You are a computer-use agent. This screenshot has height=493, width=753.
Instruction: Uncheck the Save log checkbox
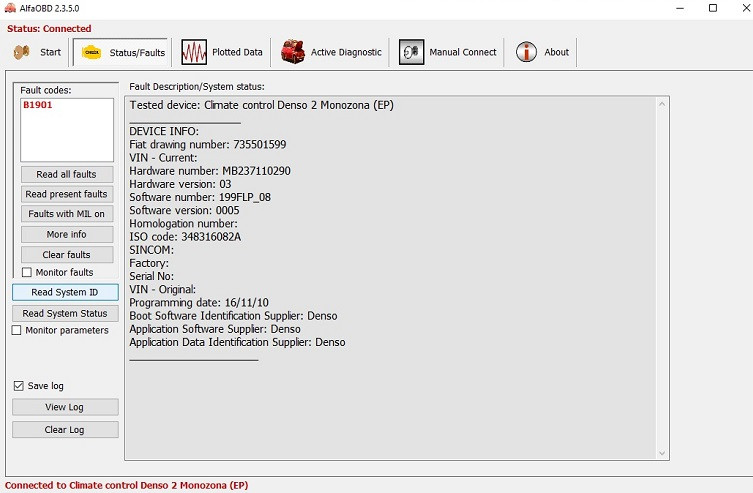pyautogui.click(x=19, y=386)
